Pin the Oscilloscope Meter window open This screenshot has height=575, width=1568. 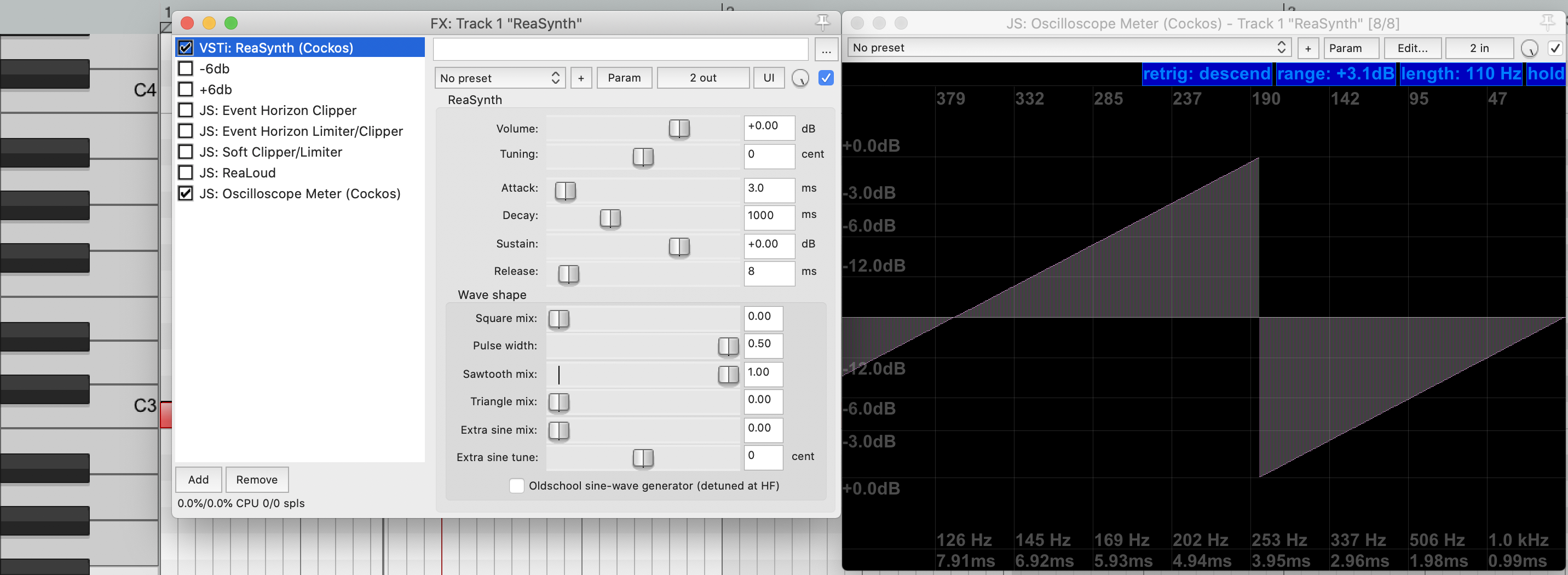[1547, 22]
